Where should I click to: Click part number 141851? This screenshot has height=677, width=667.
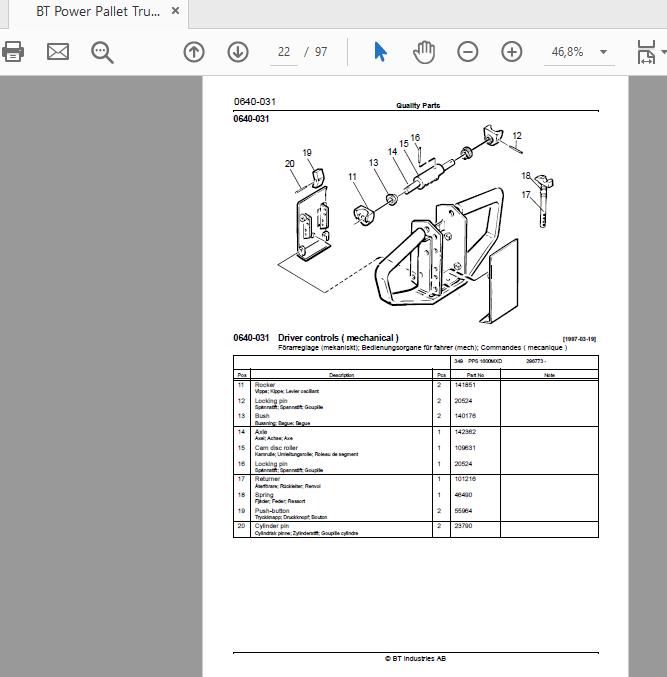(x=465, y=385)
